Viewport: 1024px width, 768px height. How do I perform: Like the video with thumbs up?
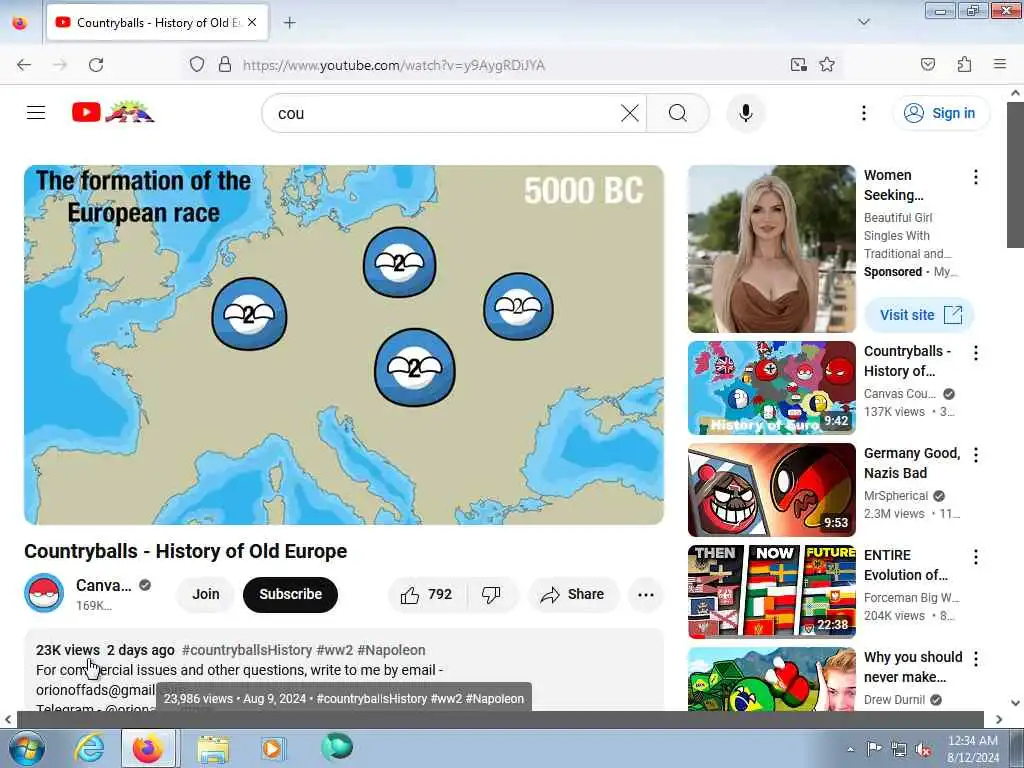(426, 594)
